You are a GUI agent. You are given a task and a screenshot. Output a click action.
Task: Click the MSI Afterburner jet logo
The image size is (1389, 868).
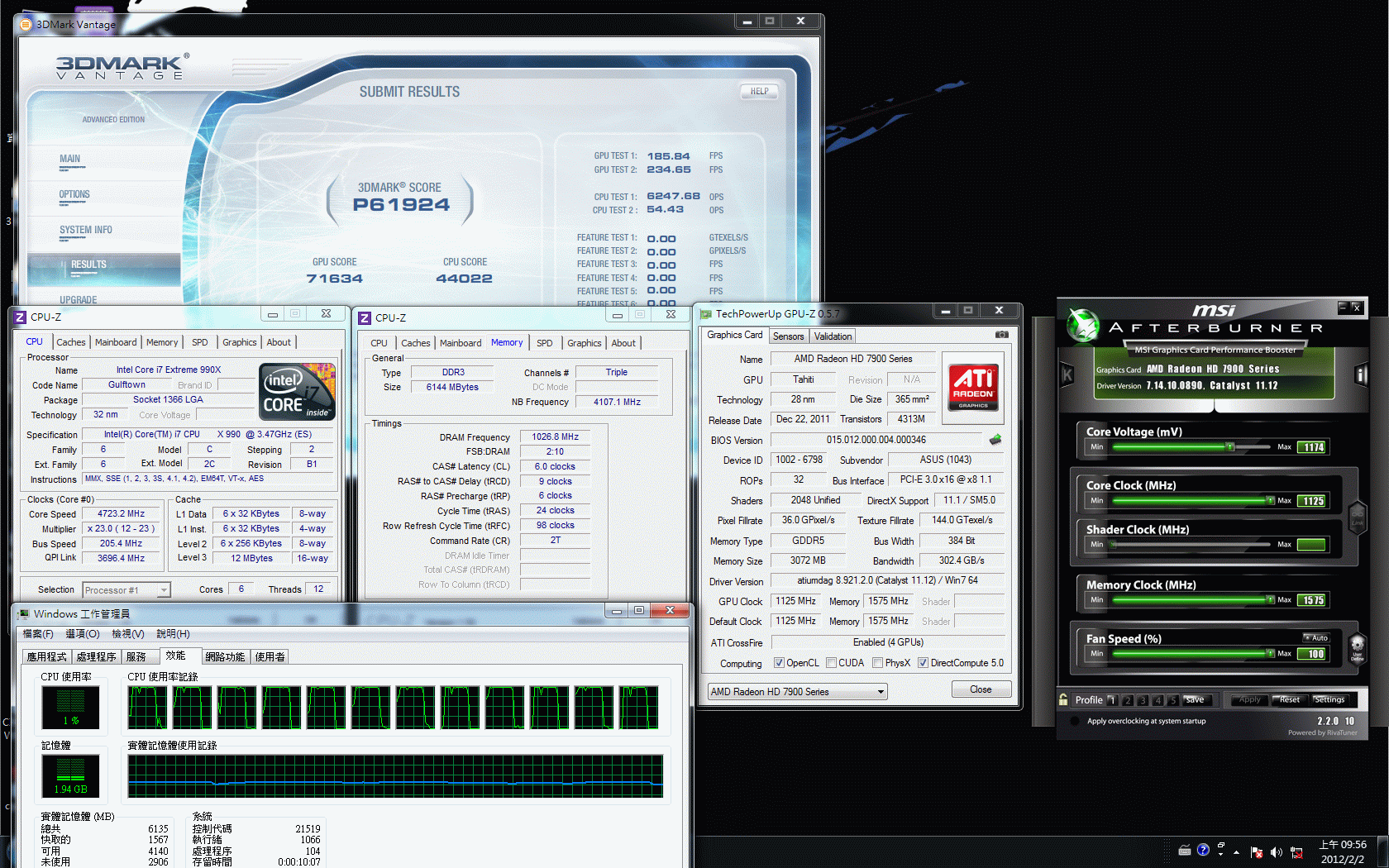click(x=1082, y=325)
